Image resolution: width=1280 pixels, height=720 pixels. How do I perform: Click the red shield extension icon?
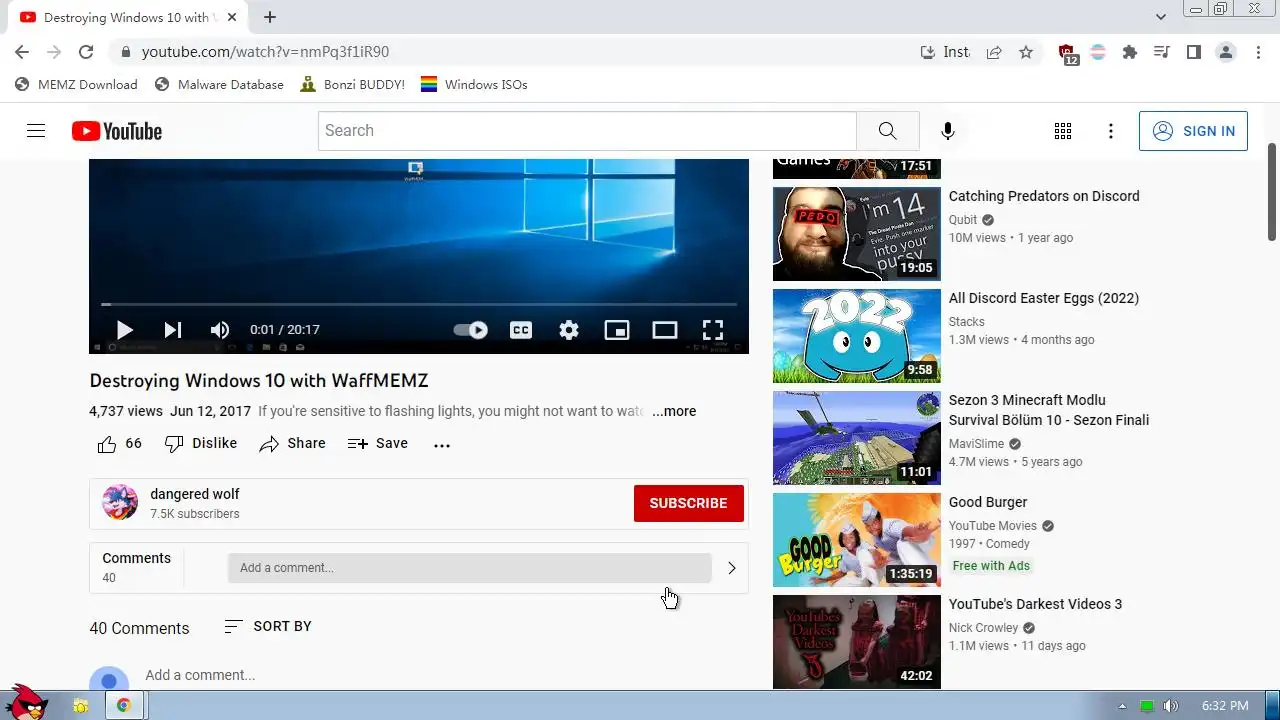tap(1068, 53)
